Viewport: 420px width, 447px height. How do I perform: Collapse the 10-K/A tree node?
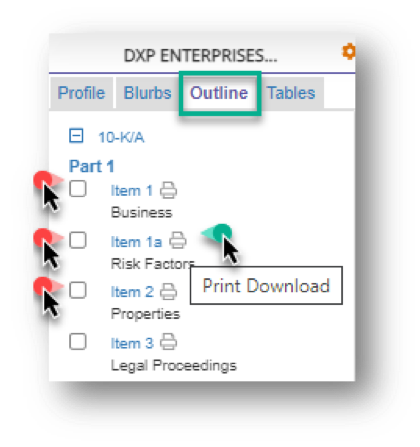(x=76, y=136)
